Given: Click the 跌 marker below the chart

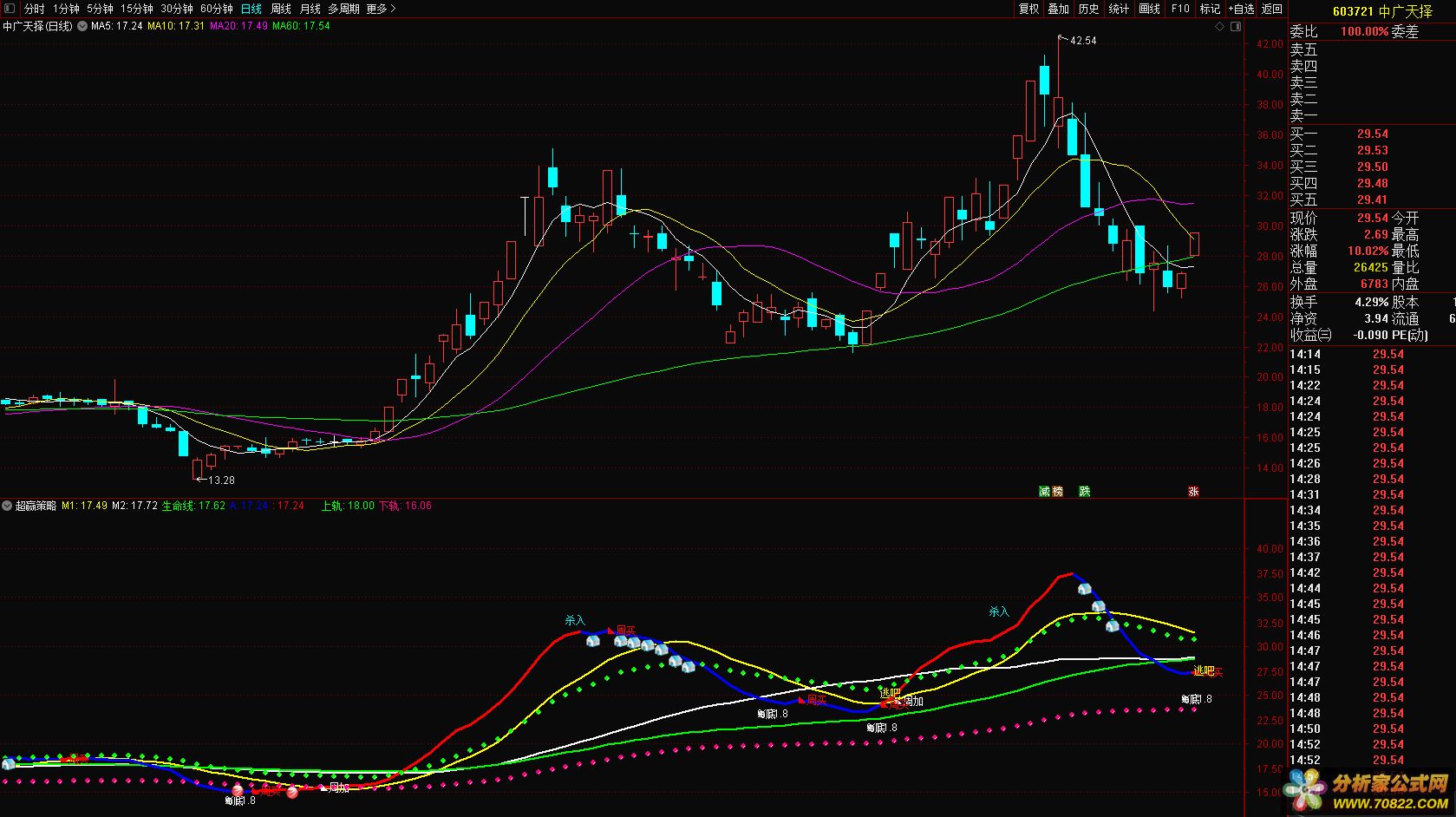Looking at the screenshot, I should 1084,492.
